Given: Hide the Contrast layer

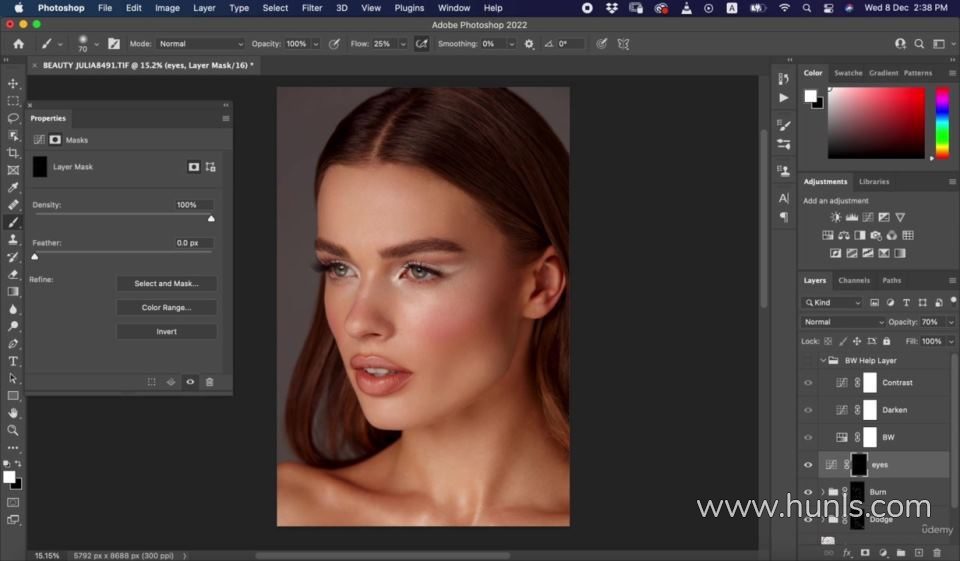Looking at the screenshot, I should [808, 382].
